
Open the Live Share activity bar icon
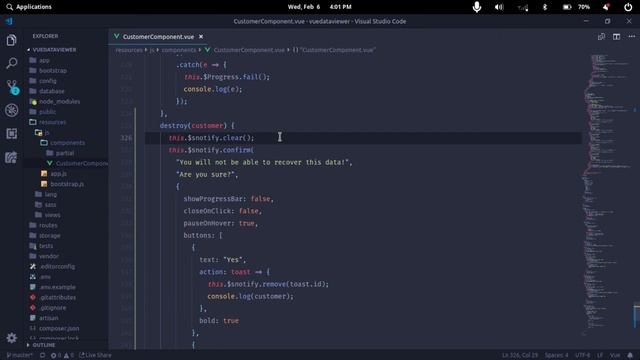11,157
